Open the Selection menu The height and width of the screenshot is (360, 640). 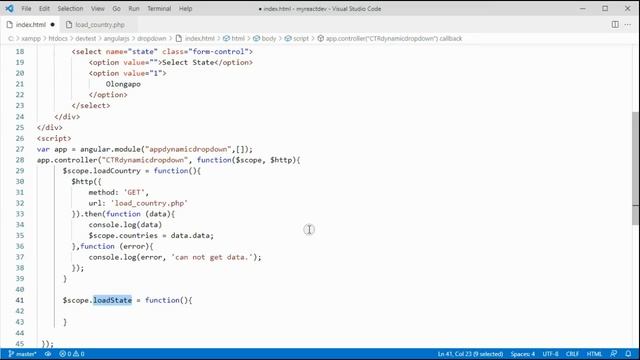pyautogui.click(x=70, y=9)
